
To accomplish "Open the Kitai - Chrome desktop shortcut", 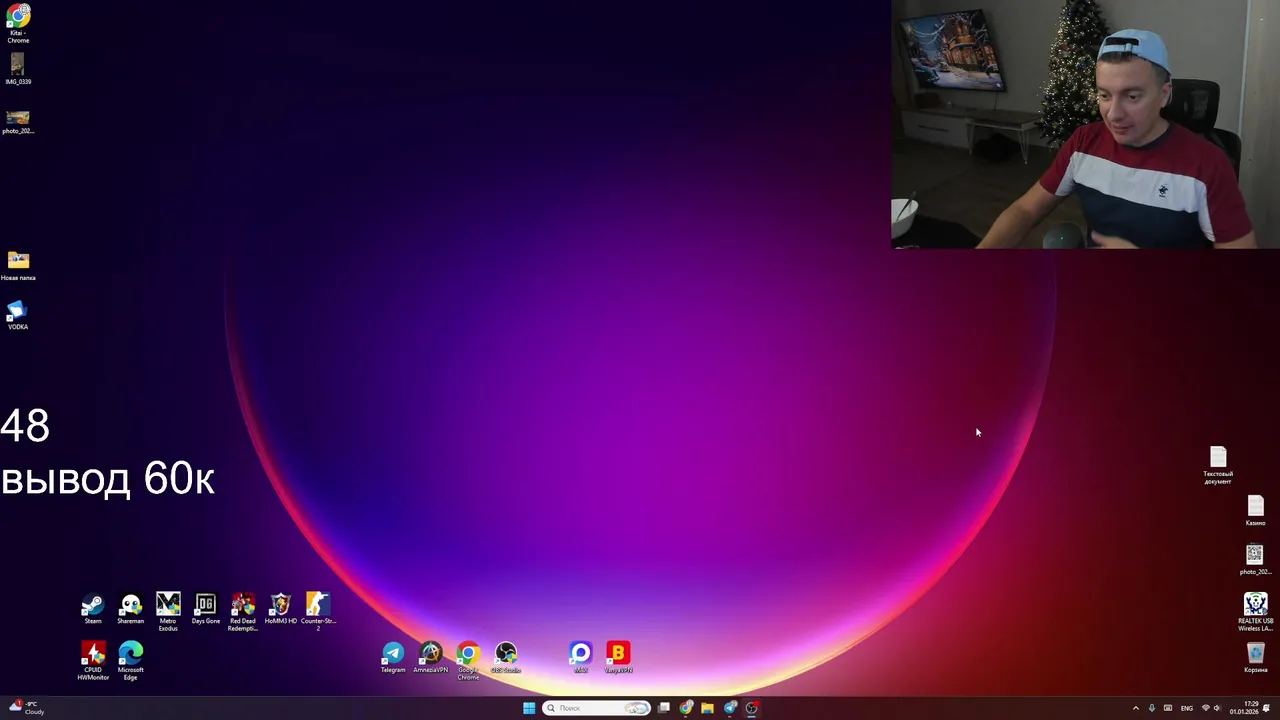I will tap(18, 24).
